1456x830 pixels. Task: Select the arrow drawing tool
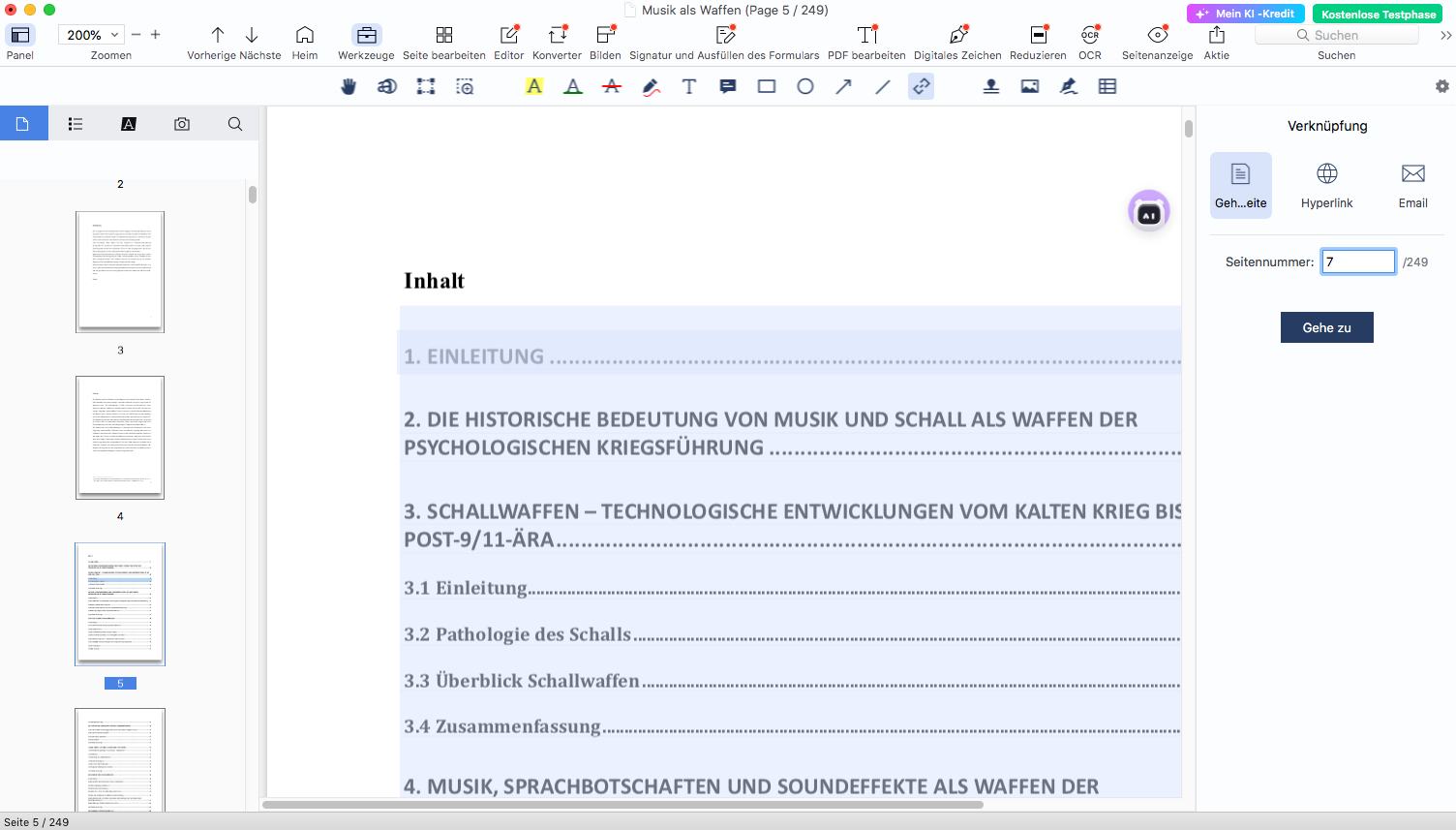(844, 86)
